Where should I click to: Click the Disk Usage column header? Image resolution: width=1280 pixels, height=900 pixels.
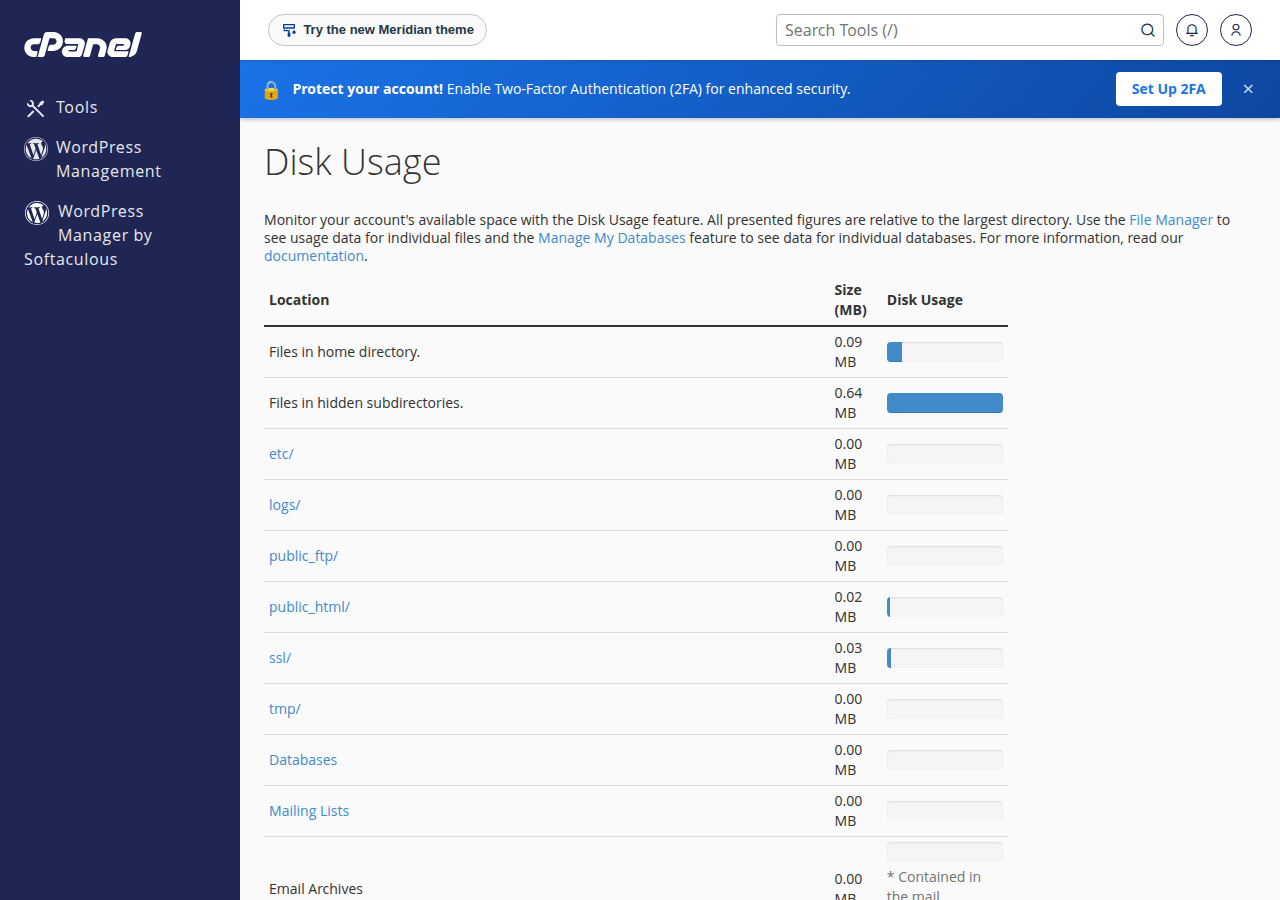pos(925,300)
